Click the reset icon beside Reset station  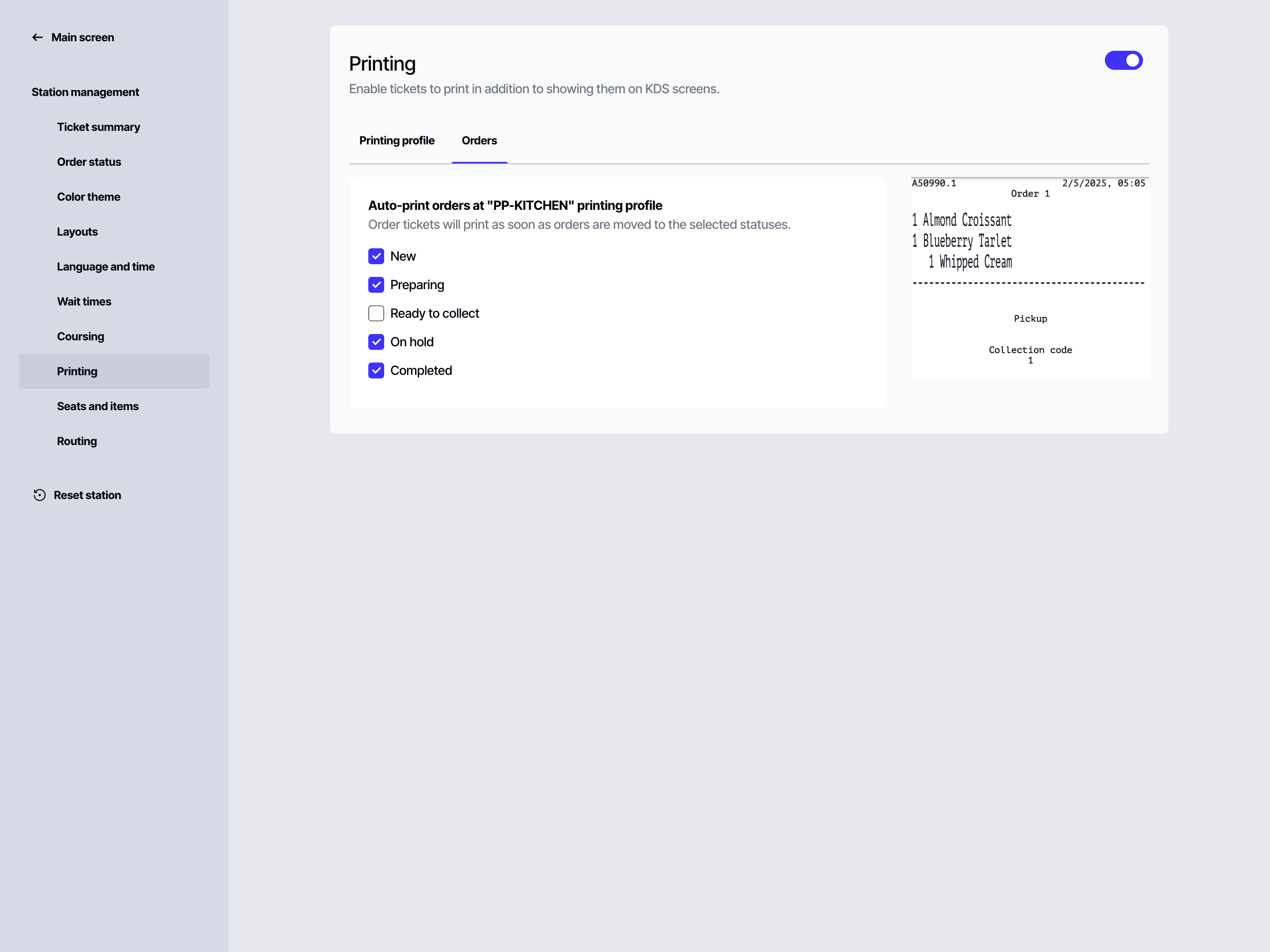click(x=38, y=495)
